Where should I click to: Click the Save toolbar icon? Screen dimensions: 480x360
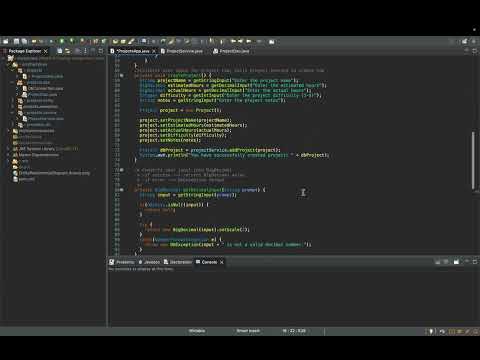(x=16, y=41)
